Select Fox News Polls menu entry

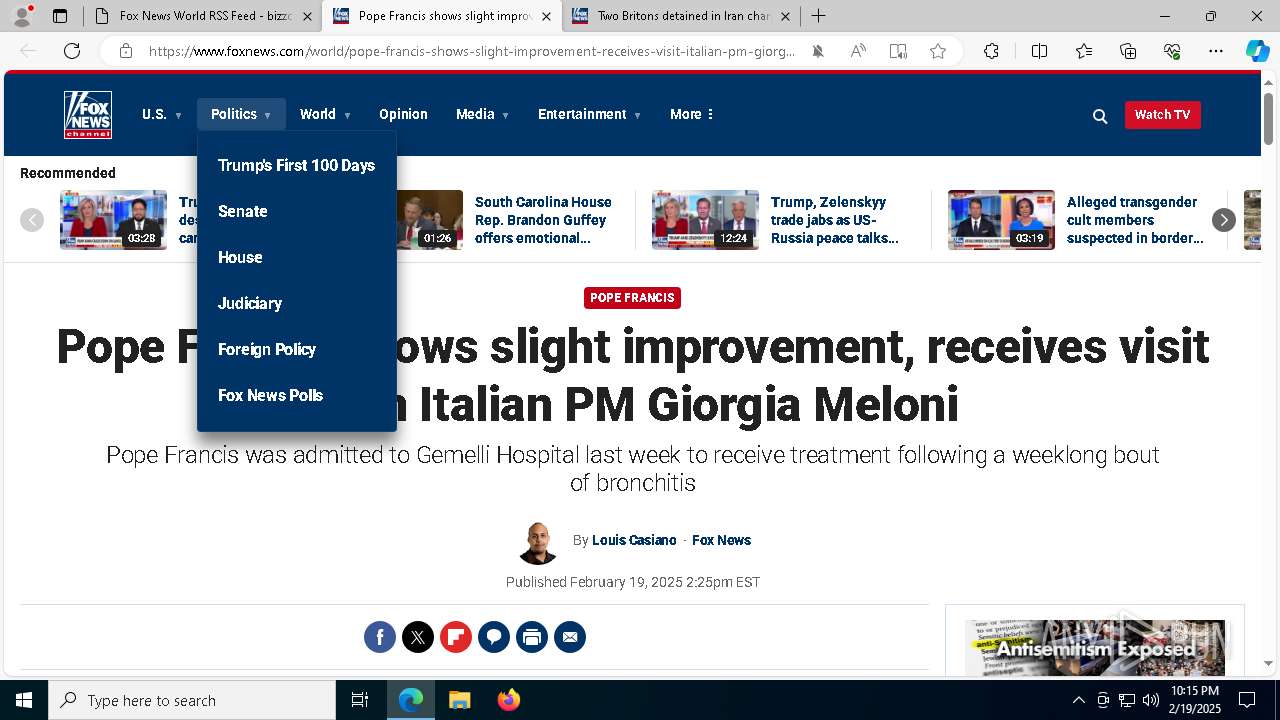click(x=270, y=396)
